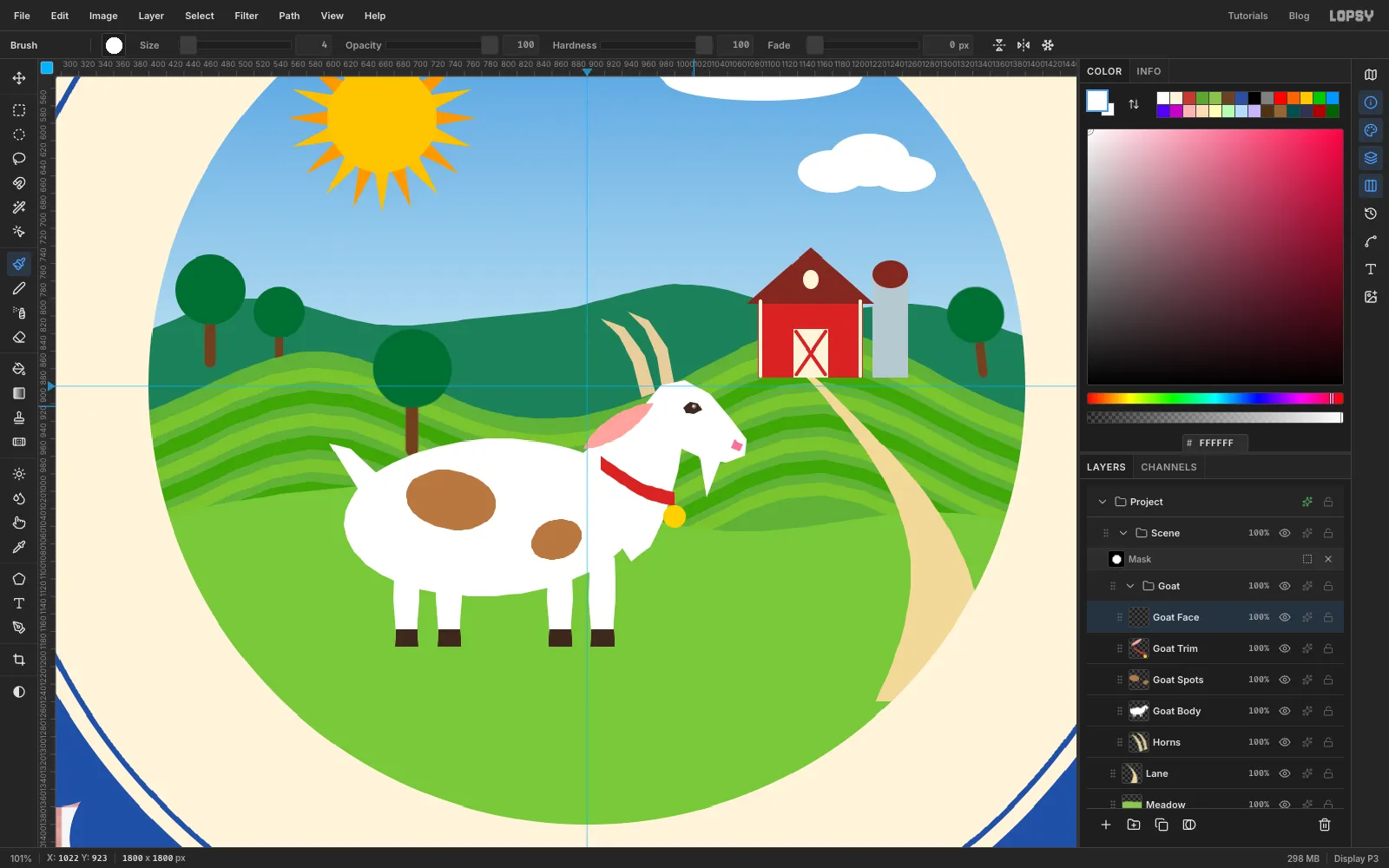The width and height of the screenshot is (1389, 868).
Task: Collapse the Goat folder
Action: click(1130, 586)
